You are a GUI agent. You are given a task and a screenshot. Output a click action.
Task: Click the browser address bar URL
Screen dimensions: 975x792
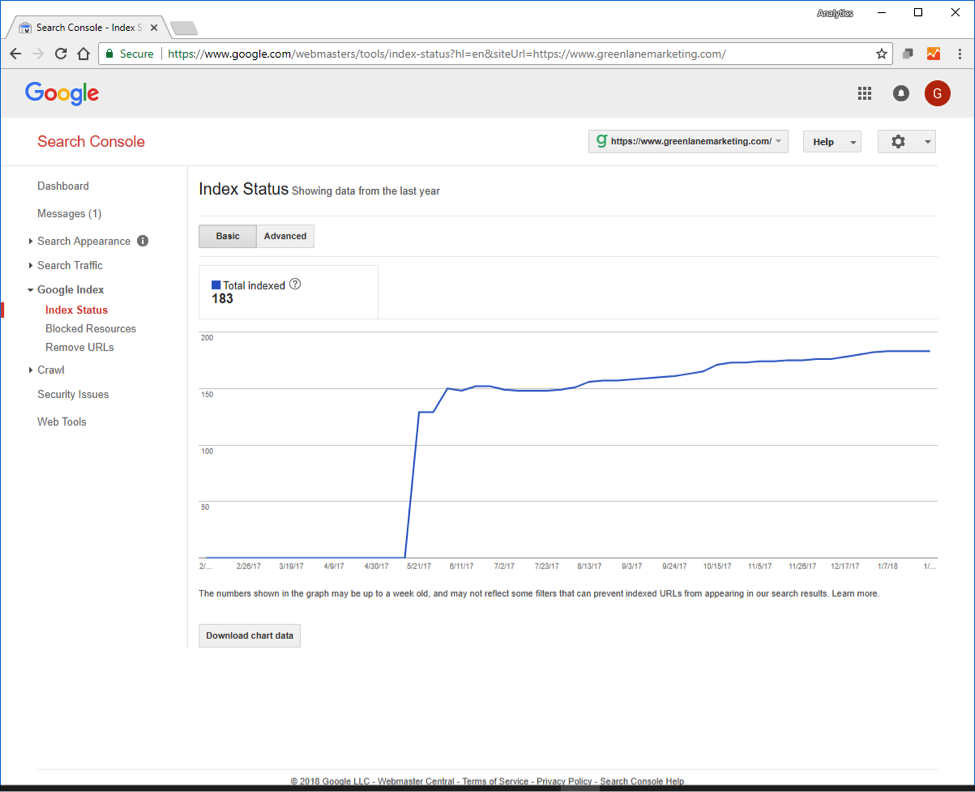[446, 54]
